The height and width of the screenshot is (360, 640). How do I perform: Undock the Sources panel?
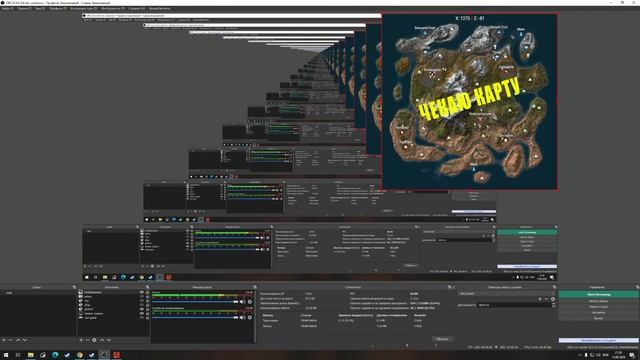tap(147, 287)
